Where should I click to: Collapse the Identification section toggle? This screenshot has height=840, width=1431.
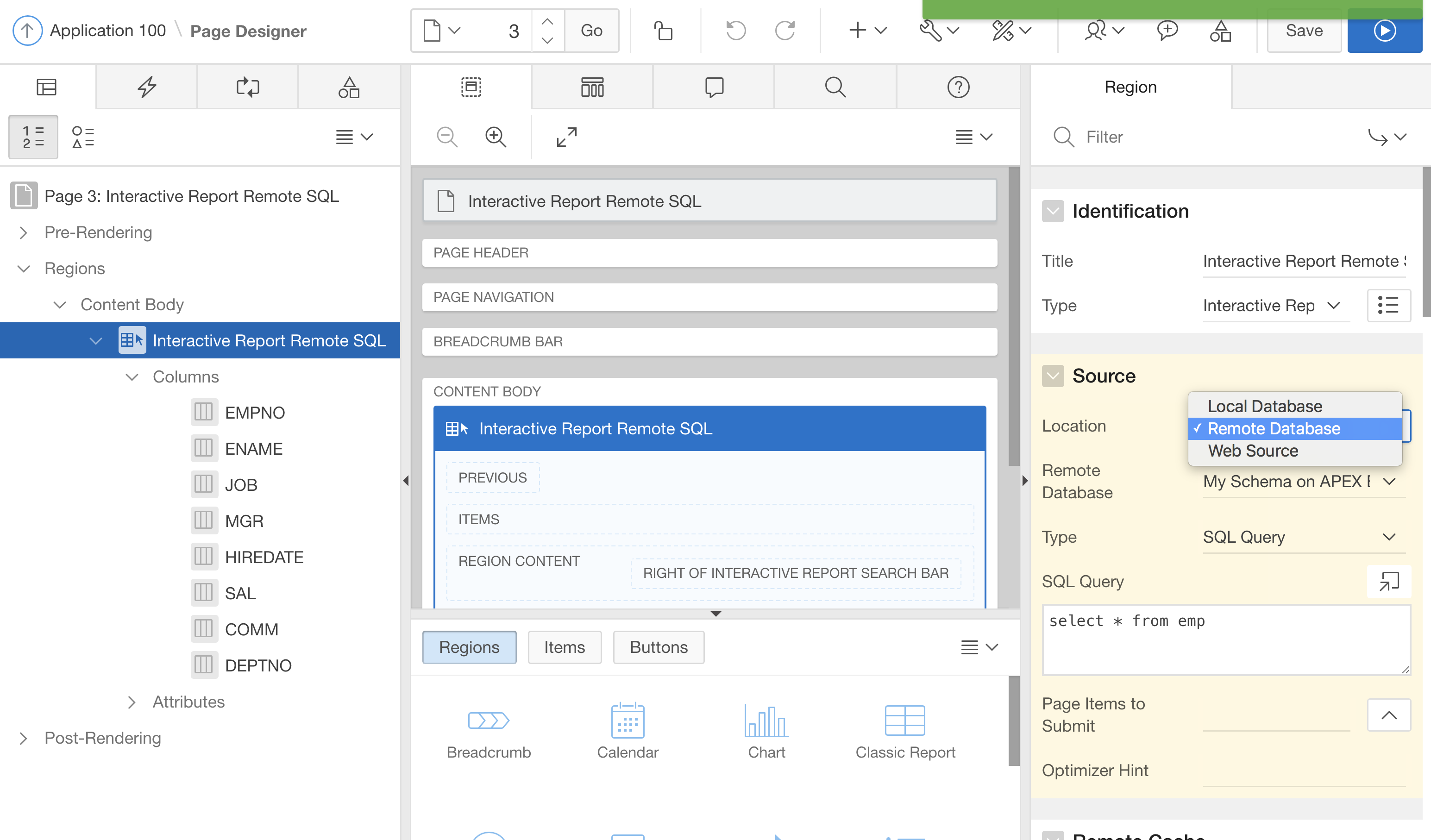(1053, 211)
